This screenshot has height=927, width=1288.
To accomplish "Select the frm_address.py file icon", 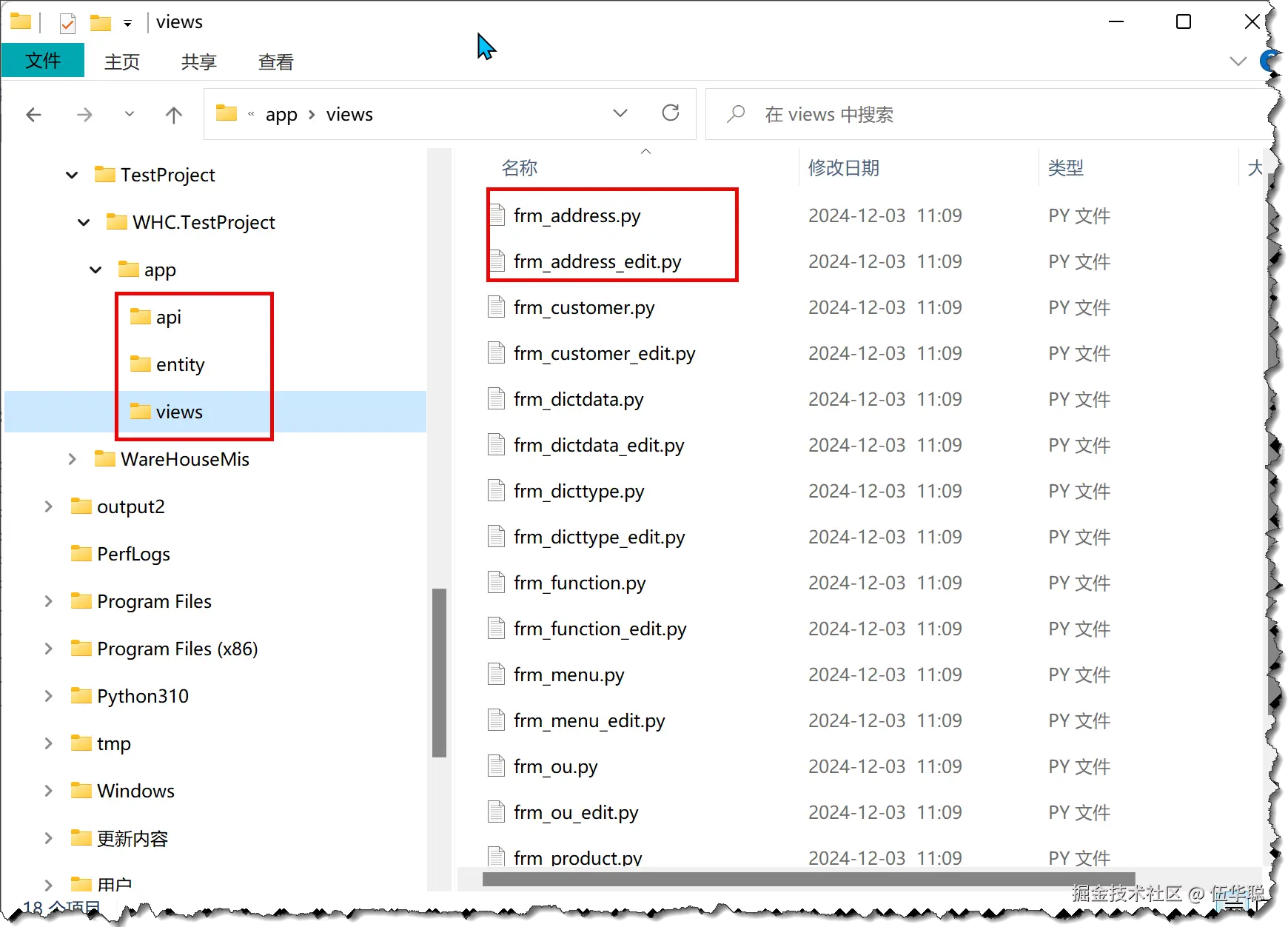I will (x=496, y=215).
